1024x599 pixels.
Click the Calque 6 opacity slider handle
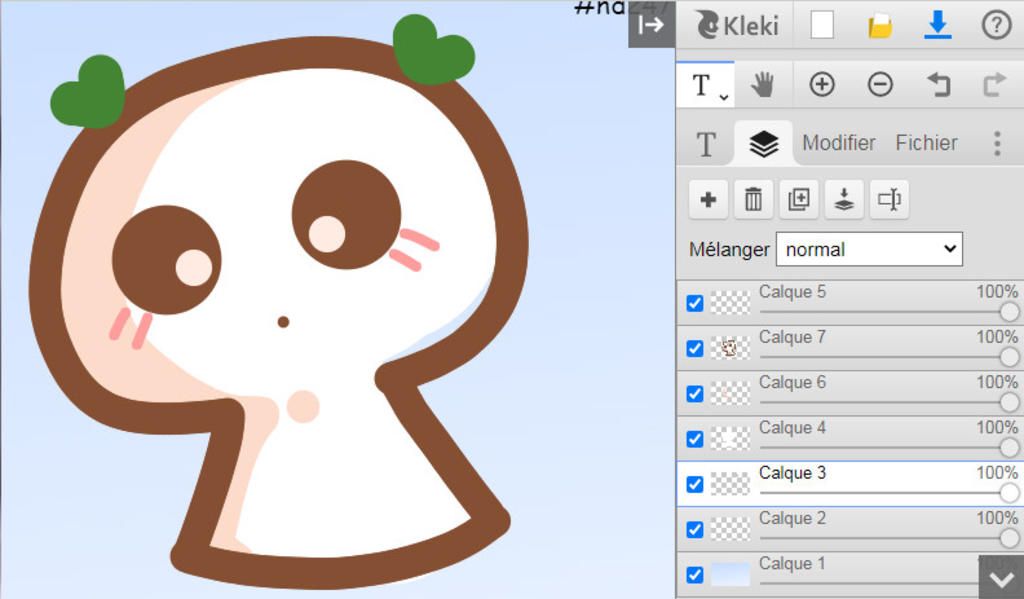coord(1009,402)
